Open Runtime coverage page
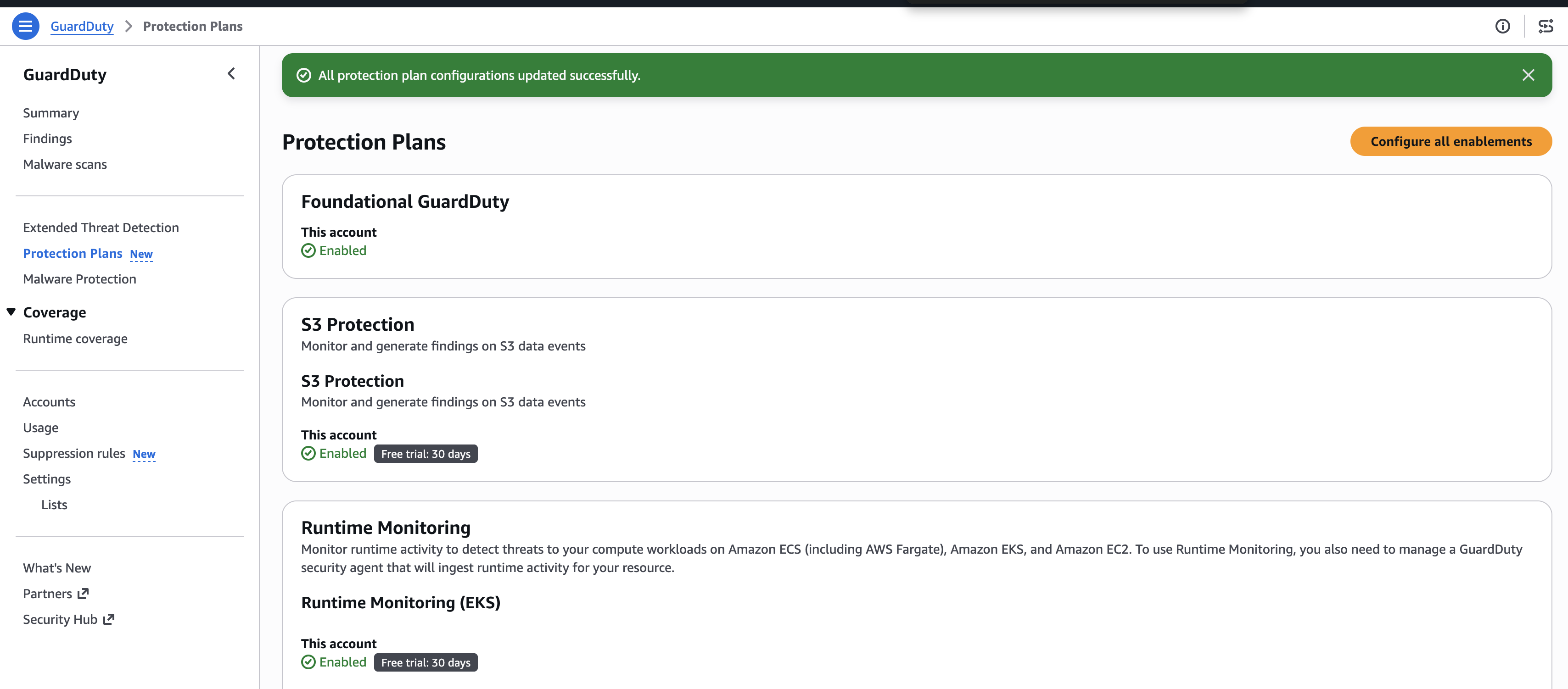The image size is (1568, 689). click(75, 339)
